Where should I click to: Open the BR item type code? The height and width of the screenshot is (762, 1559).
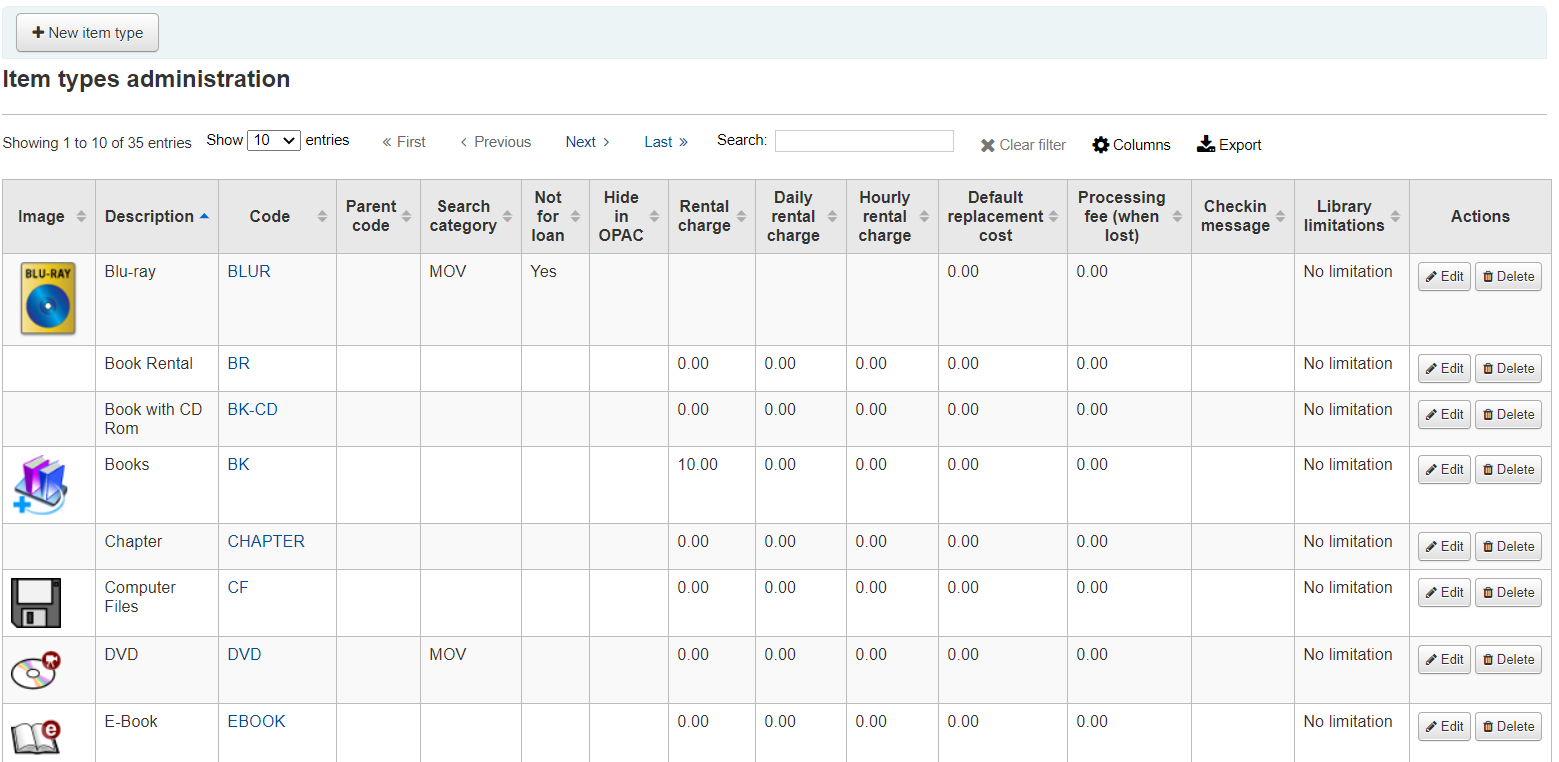click(239, 364)
